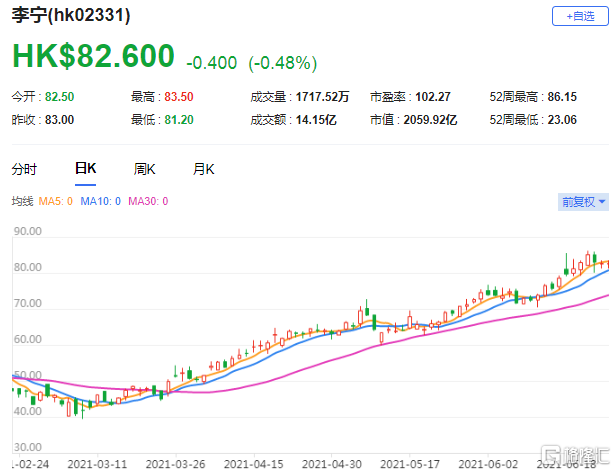Click the 70.00 price axis label

(28, 303)
